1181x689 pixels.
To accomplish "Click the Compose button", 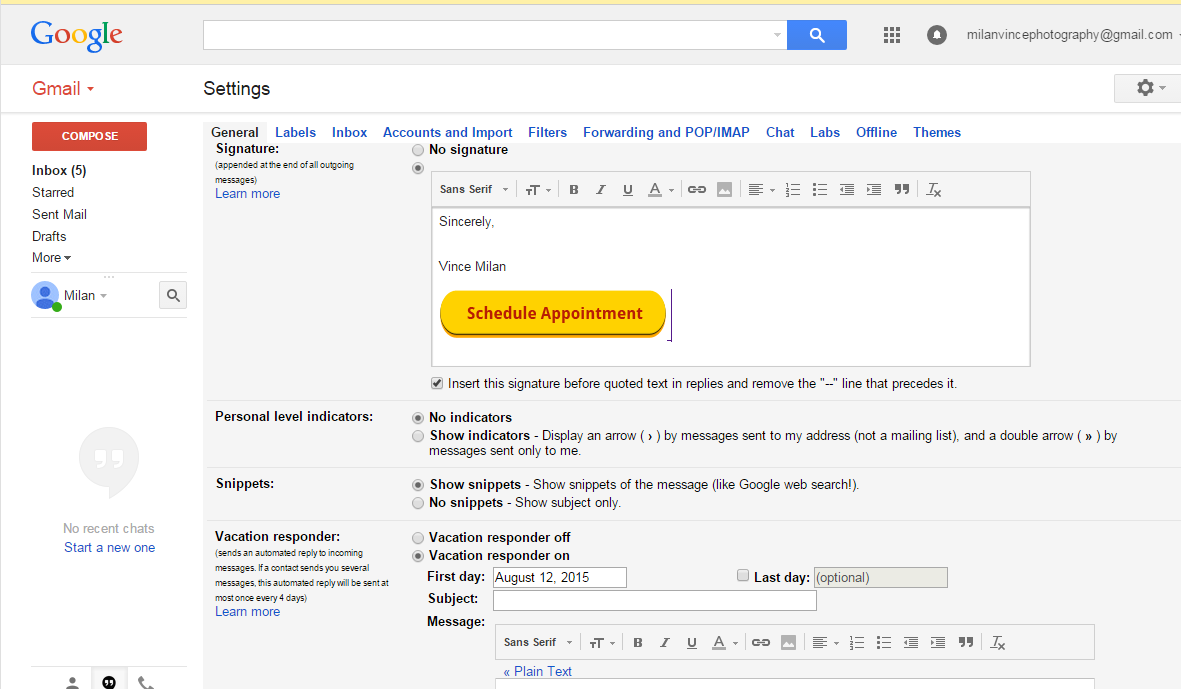I will coord(89,136).
